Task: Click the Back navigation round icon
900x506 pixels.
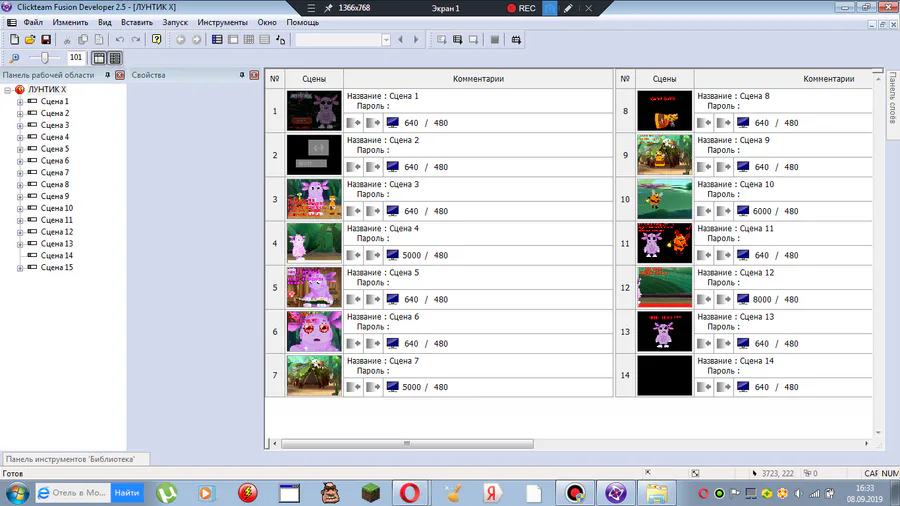Action: pos(180,40)
